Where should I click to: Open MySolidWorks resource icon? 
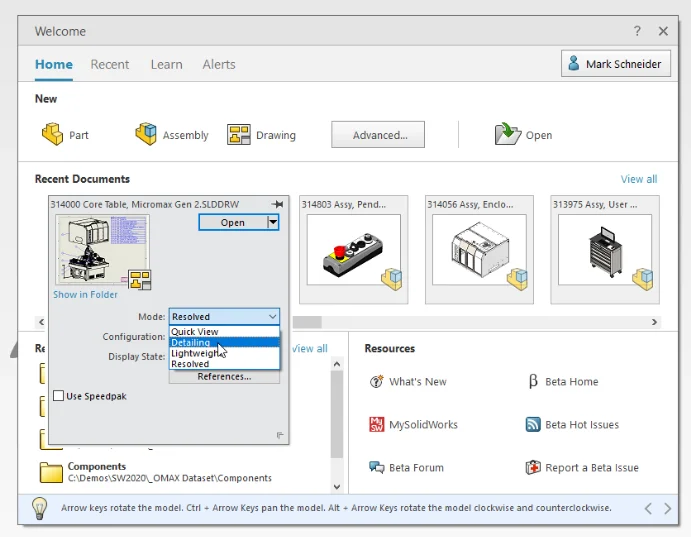click(x=376, y=424)
